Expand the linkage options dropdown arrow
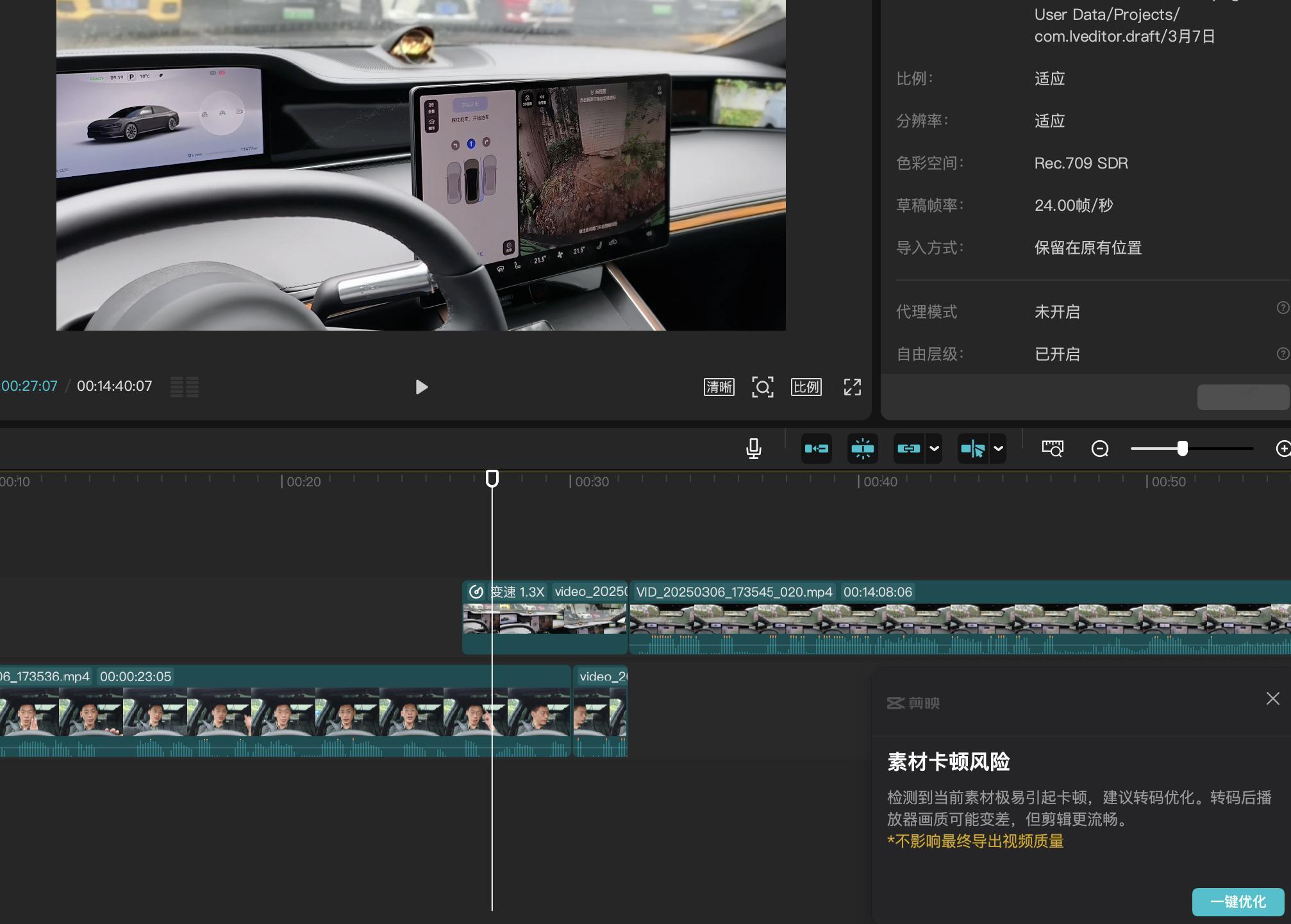This screenshot has height=924, width=1291. [x=935, y=449]
